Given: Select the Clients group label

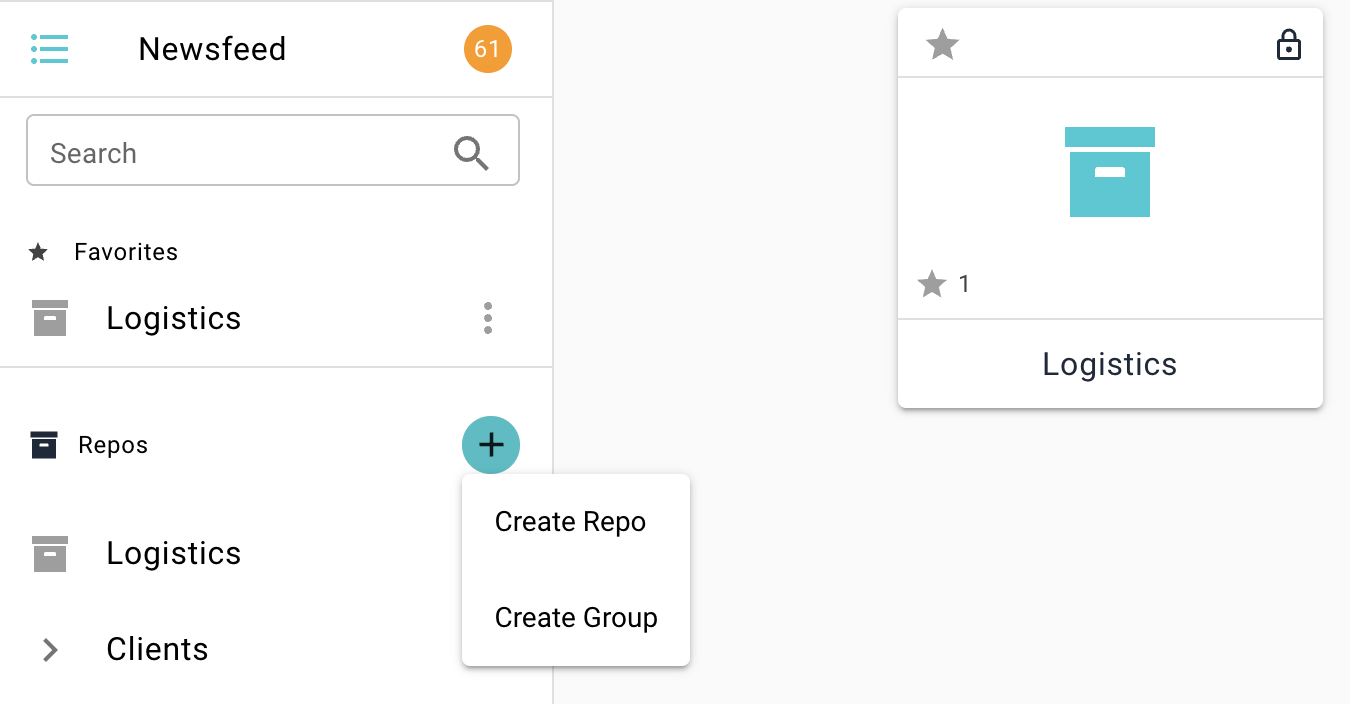Looking at the screenshot, I should click(157, 650).
